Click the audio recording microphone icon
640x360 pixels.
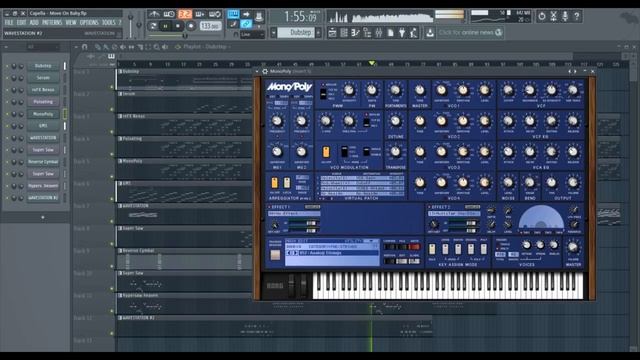(565, 16)
